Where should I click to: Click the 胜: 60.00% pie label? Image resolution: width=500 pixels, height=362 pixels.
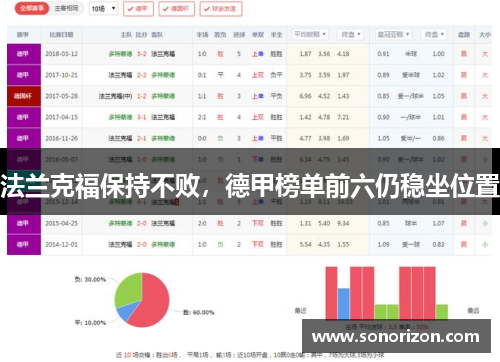(x=199, y=313)
